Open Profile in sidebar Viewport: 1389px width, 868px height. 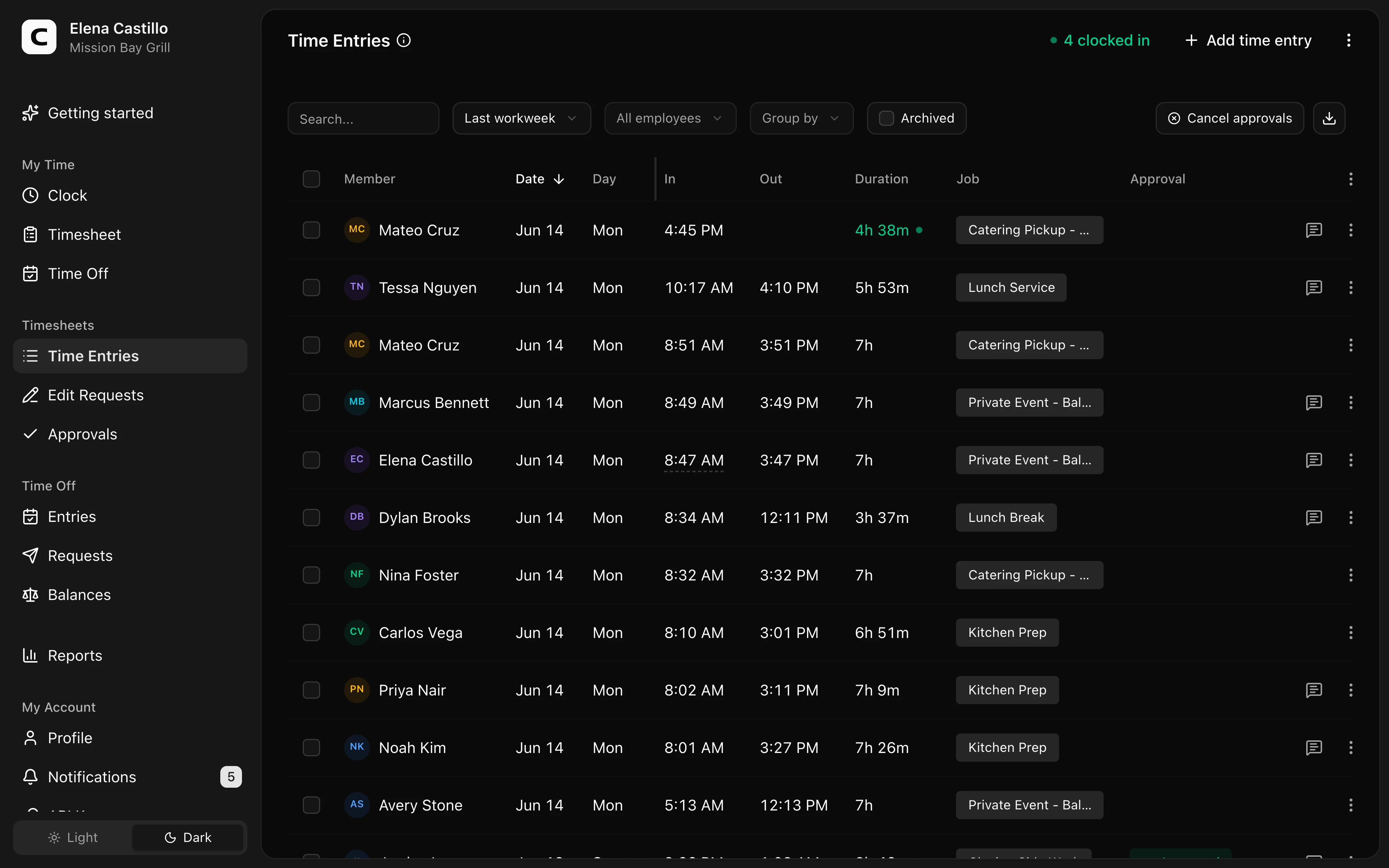130,738
